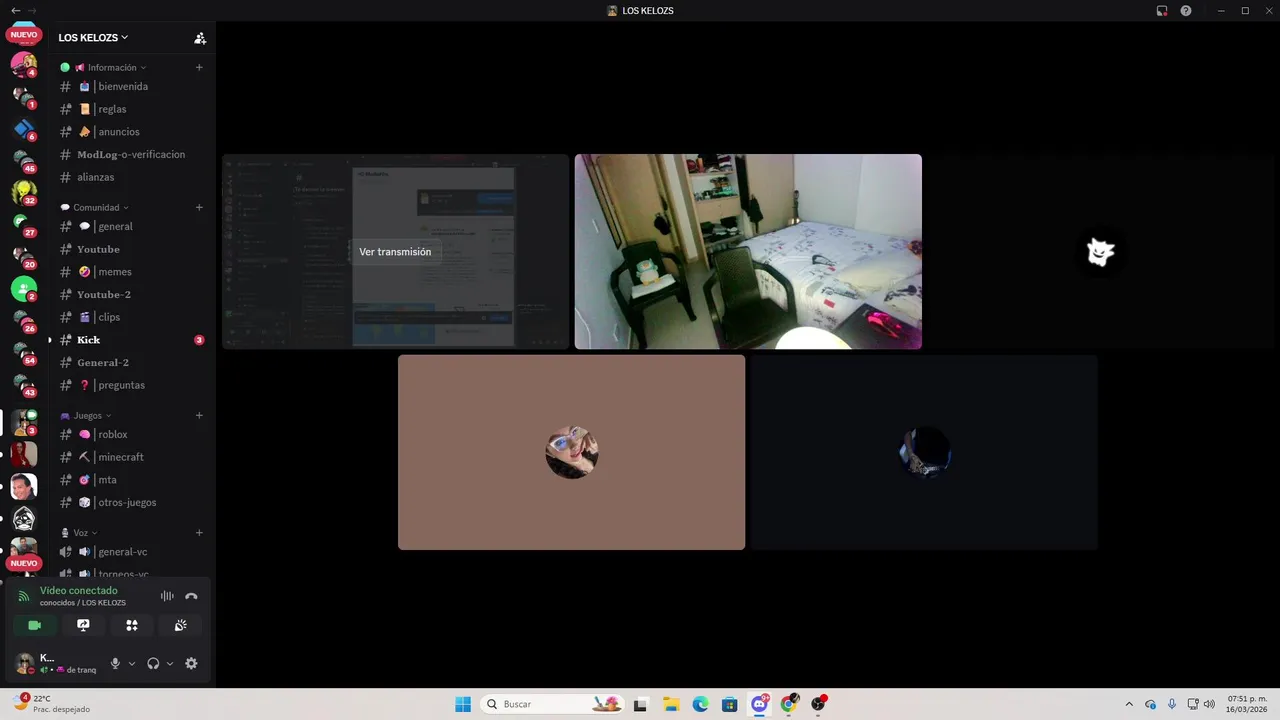Open the Youtube channel
Image resolution: width=1280 pixels, height=720 pixels.
[x=132, y=249]
